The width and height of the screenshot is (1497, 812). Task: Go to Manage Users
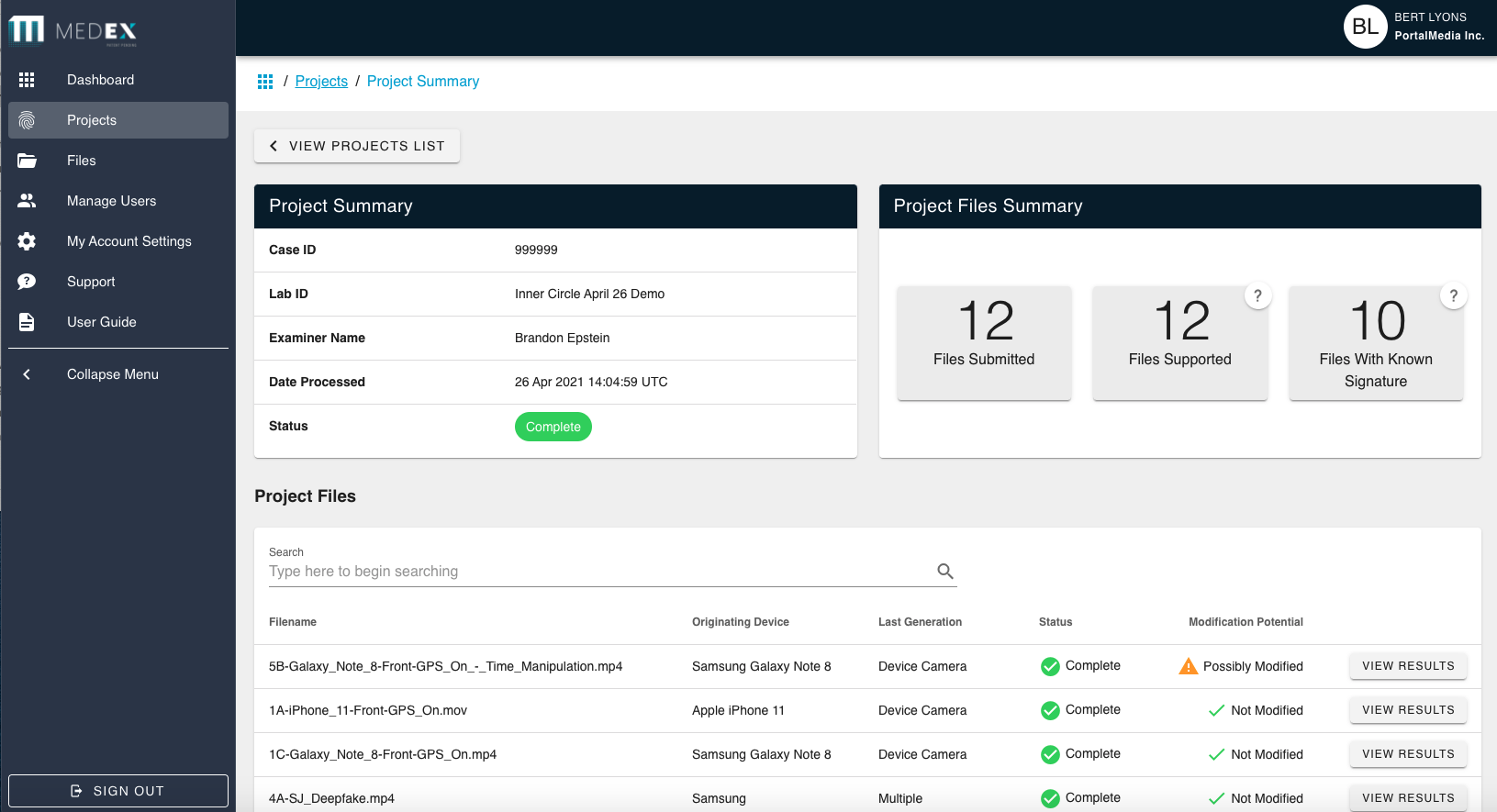[118, 201]
